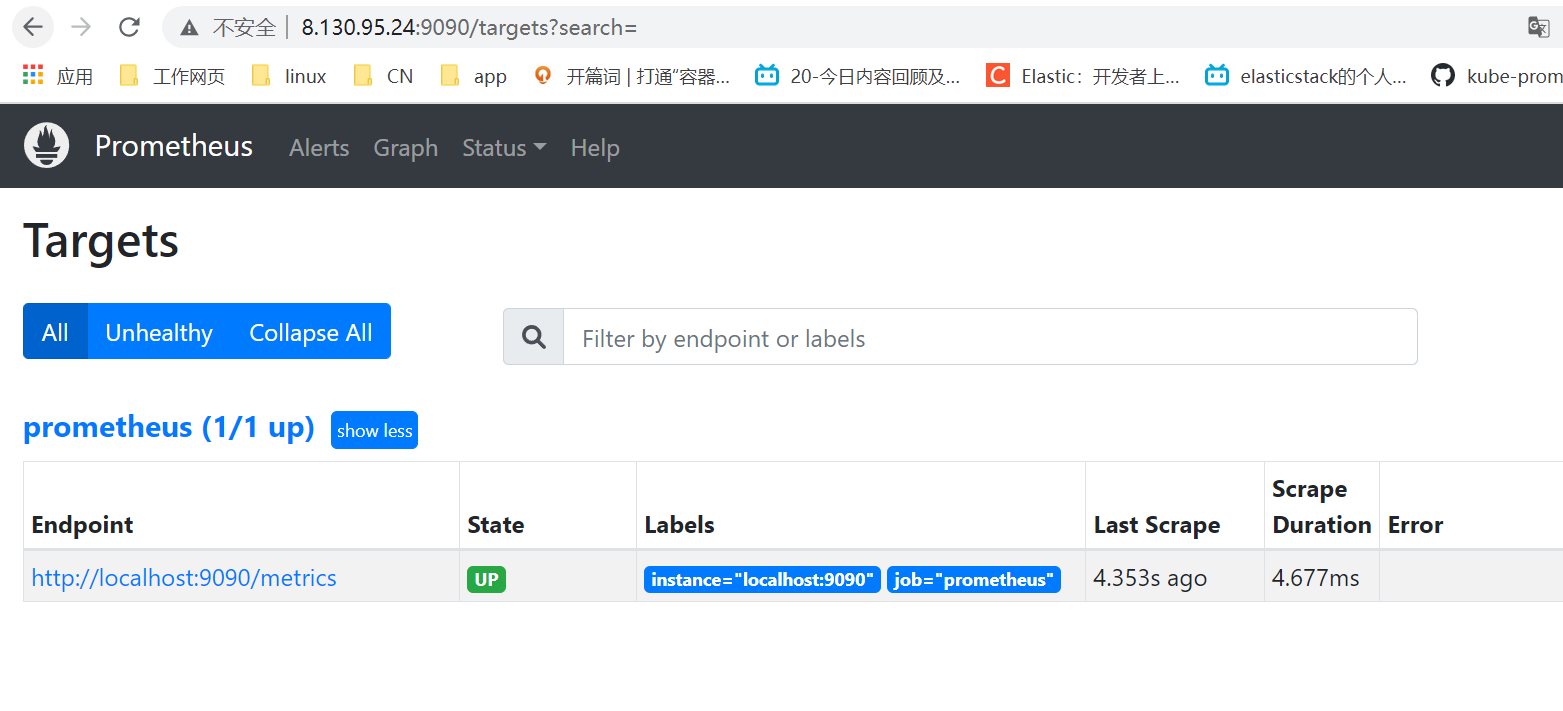1563x711 pixels.
Task: Reload the page with refresh icon
Action: [129, 27]
